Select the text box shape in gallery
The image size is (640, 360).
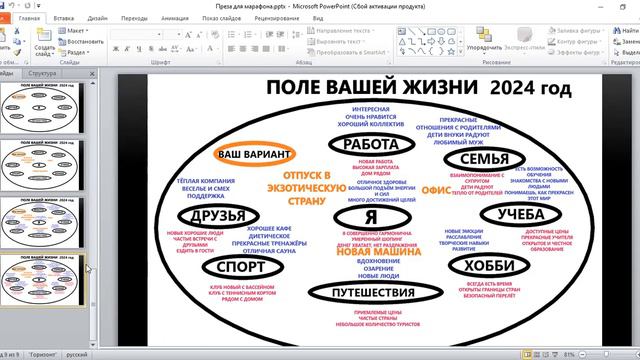click(402, 31)
